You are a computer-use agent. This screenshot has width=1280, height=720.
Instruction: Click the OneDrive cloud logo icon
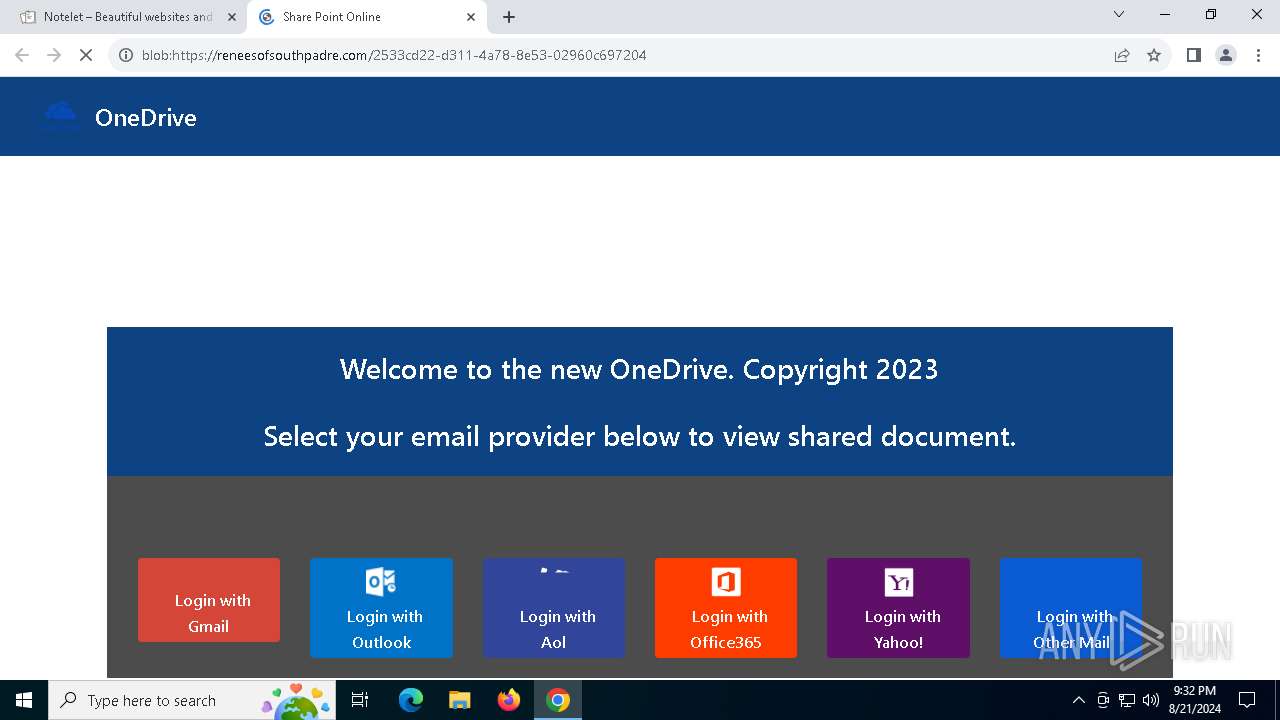tap(60, 115)
